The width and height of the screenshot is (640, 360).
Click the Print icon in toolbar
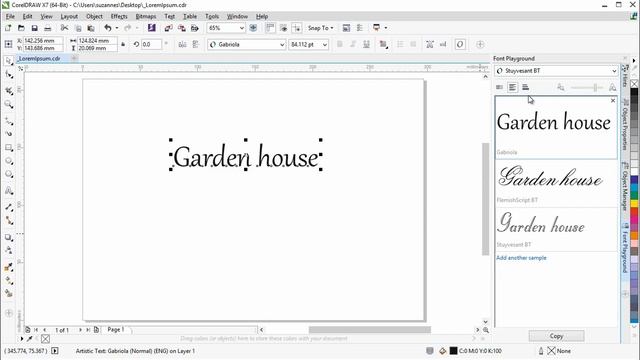[x=48, y=28]
